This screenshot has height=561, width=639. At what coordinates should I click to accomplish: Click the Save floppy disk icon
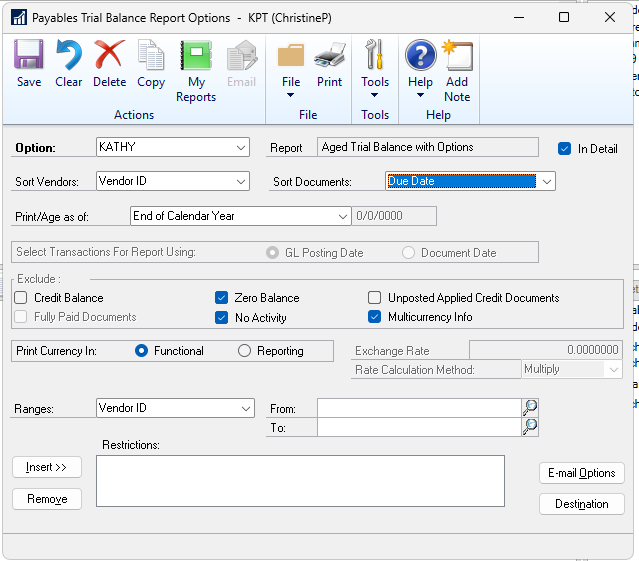coord(29,54)
